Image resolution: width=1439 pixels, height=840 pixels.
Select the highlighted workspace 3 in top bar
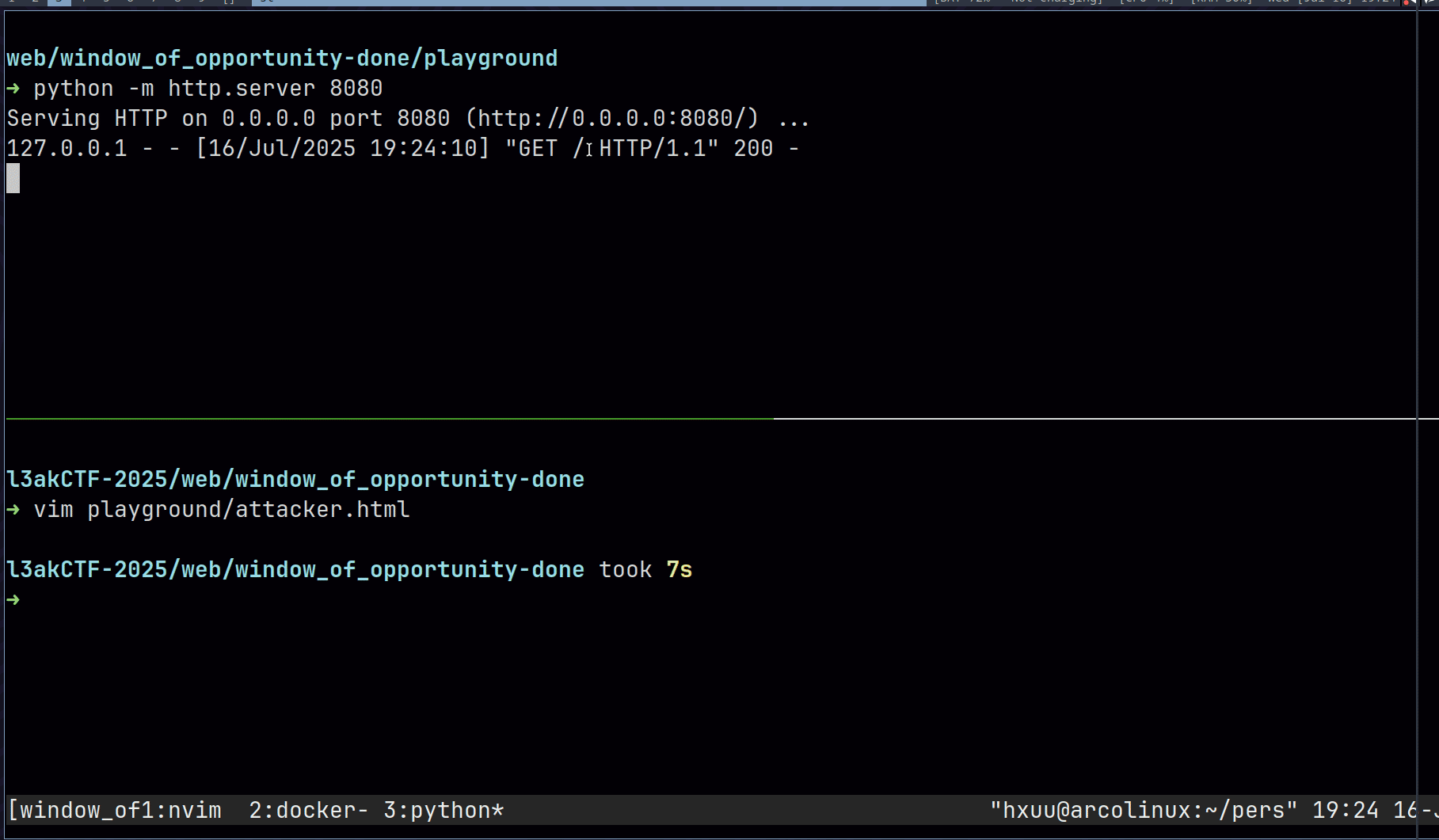[59, 2]
